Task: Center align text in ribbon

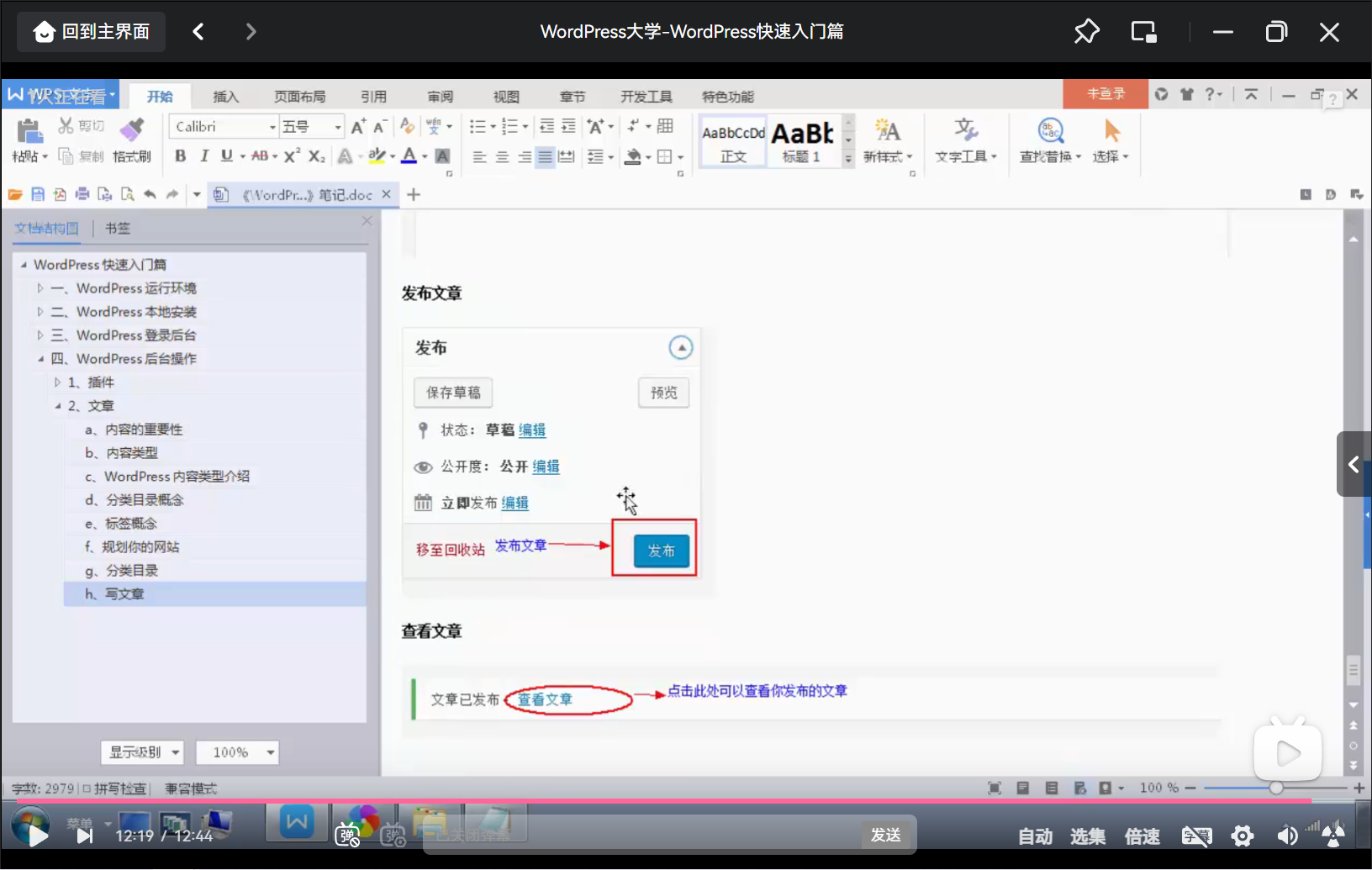Action: pos(502,157)
